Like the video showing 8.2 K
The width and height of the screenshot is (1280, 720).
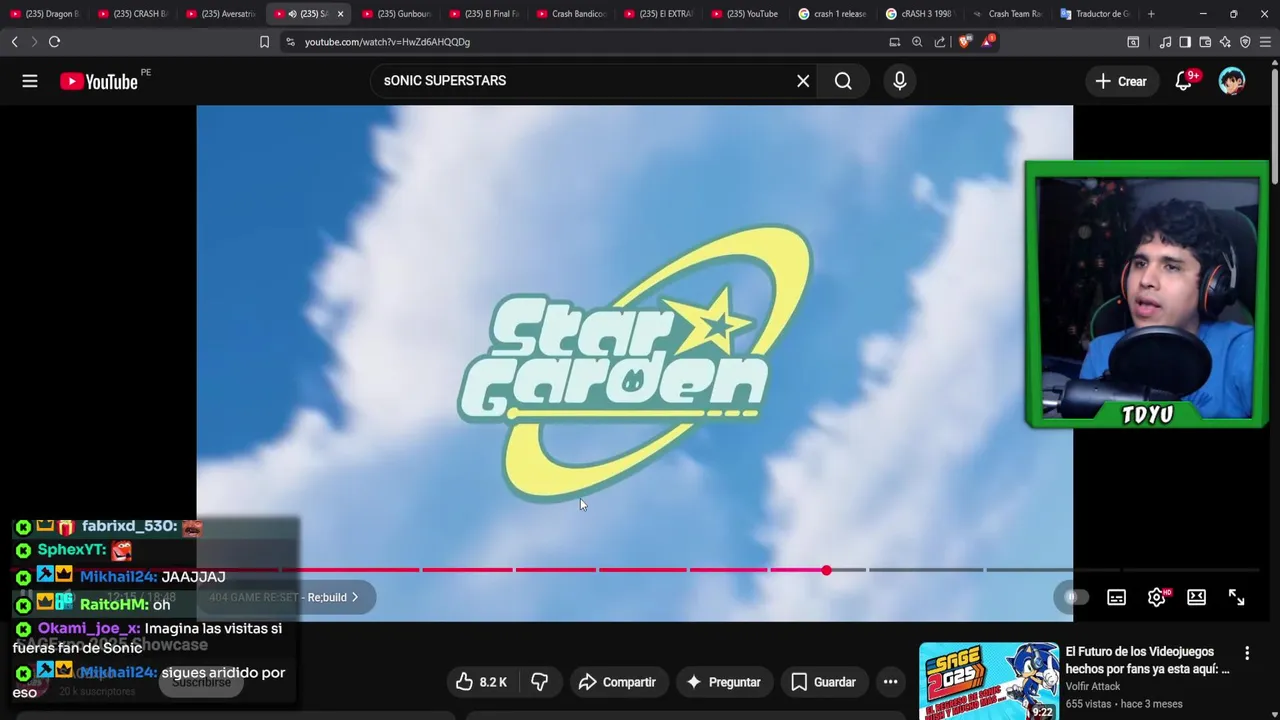(481, 682)
